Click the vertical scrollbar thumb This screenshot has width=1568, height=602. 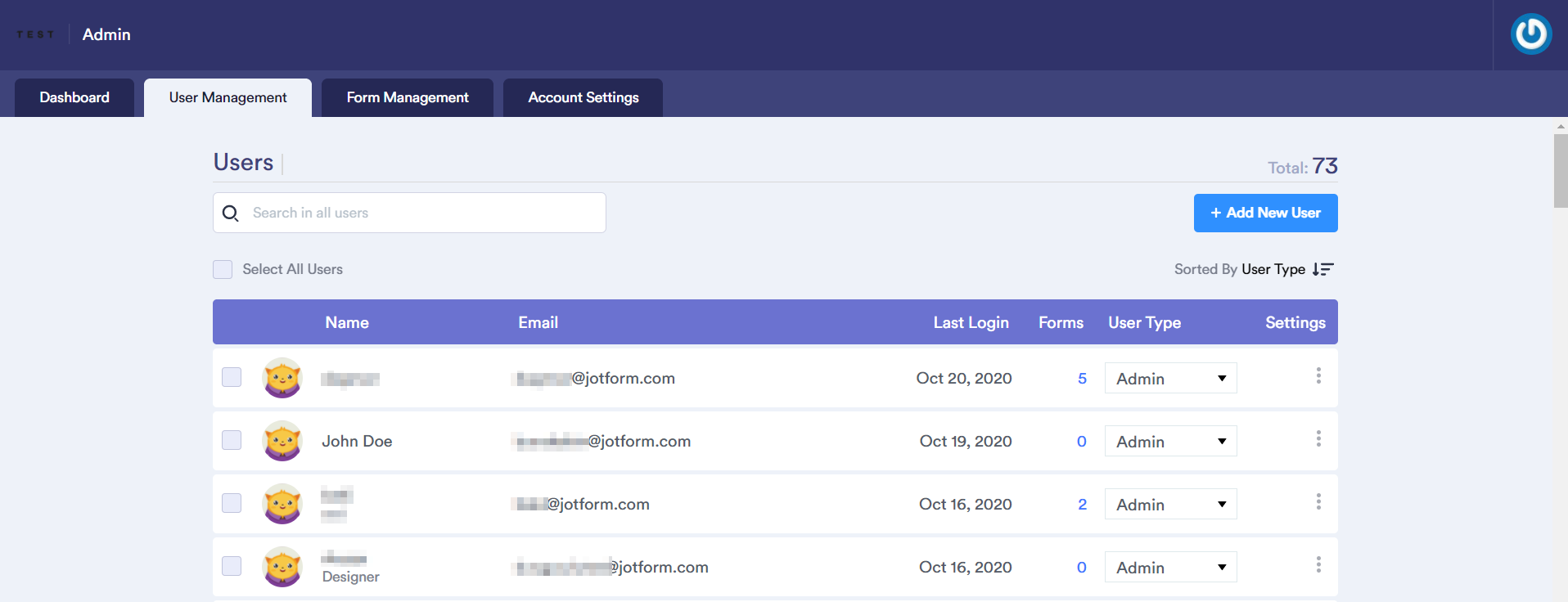[1560, 170]
